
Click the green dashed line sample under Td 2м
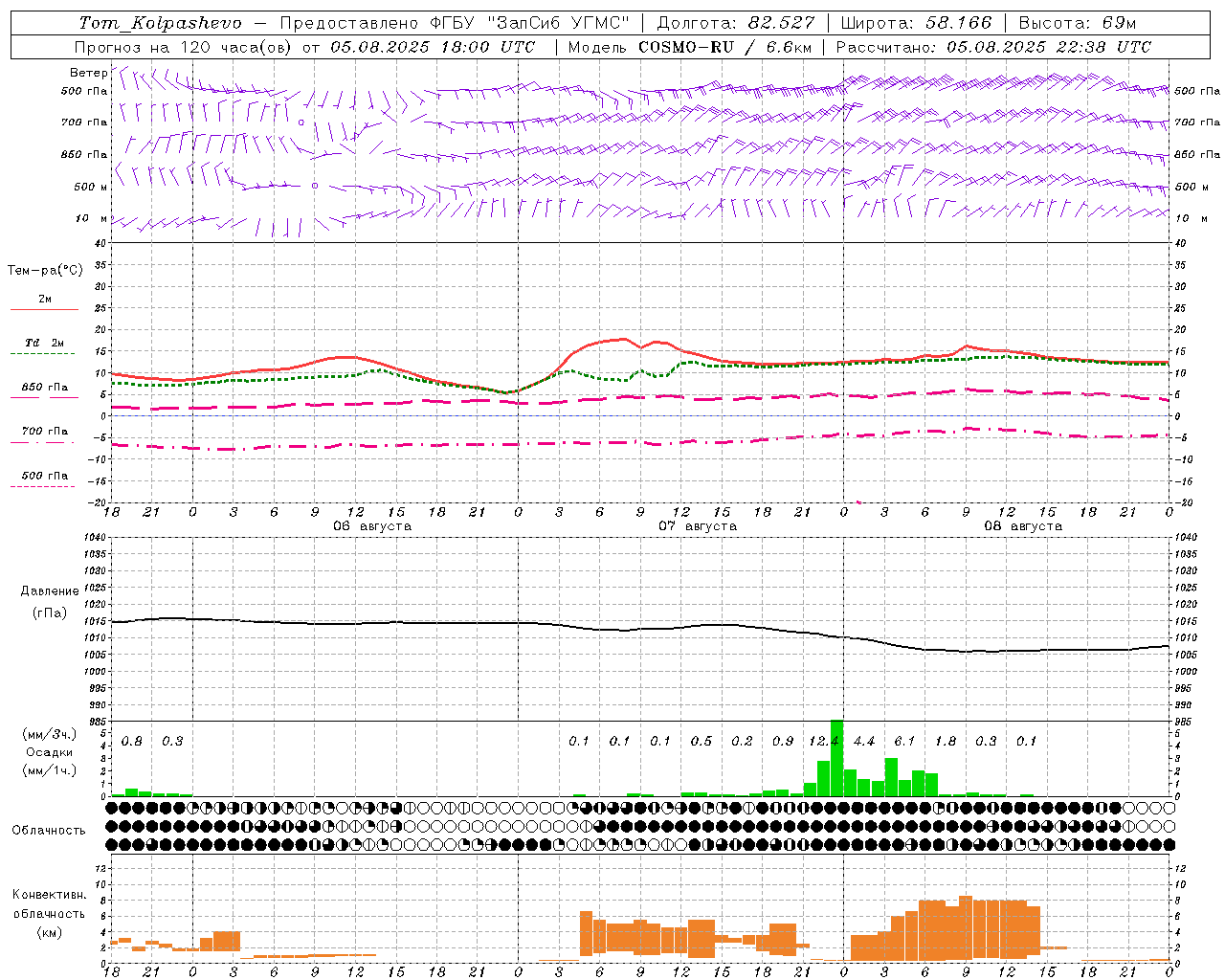click(x=42, y=353)
